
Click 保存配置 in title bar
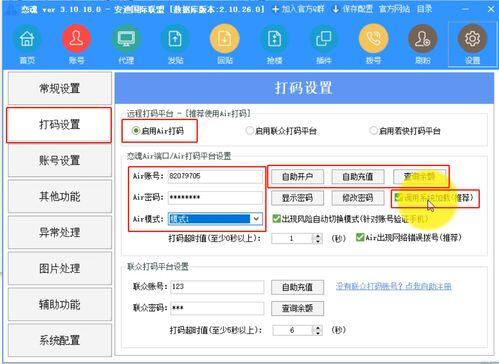353,9
